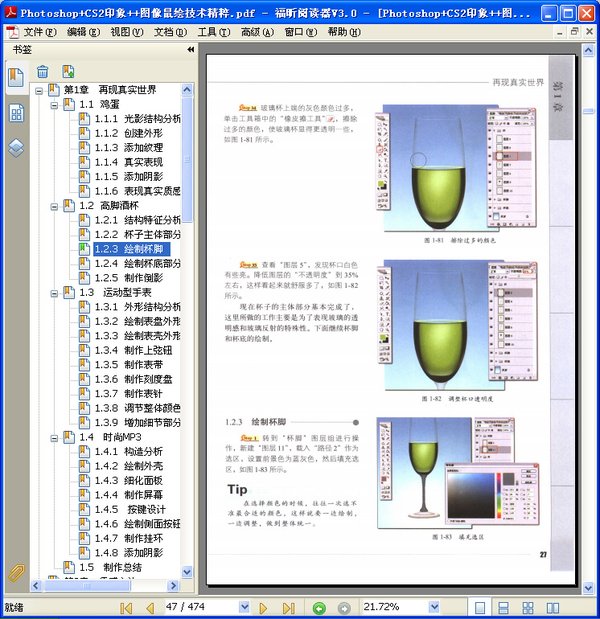Collapse the 1.1 鸡蛋 tree node
The image size is (600, 619).
54,105
